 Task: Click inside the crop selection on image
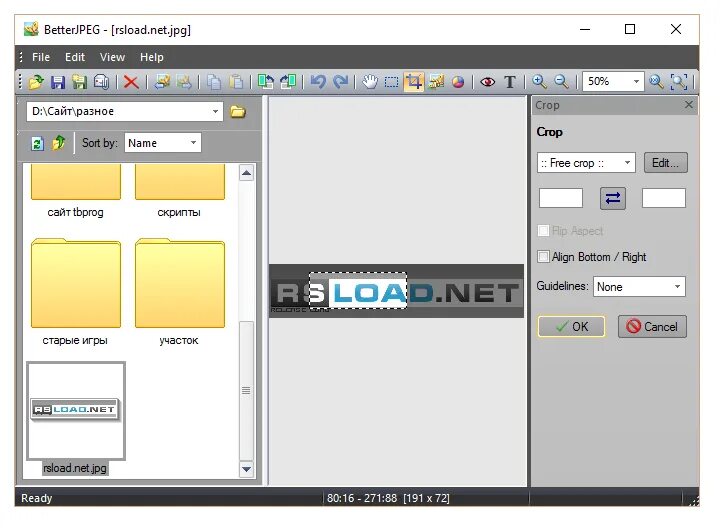point(358,291)
